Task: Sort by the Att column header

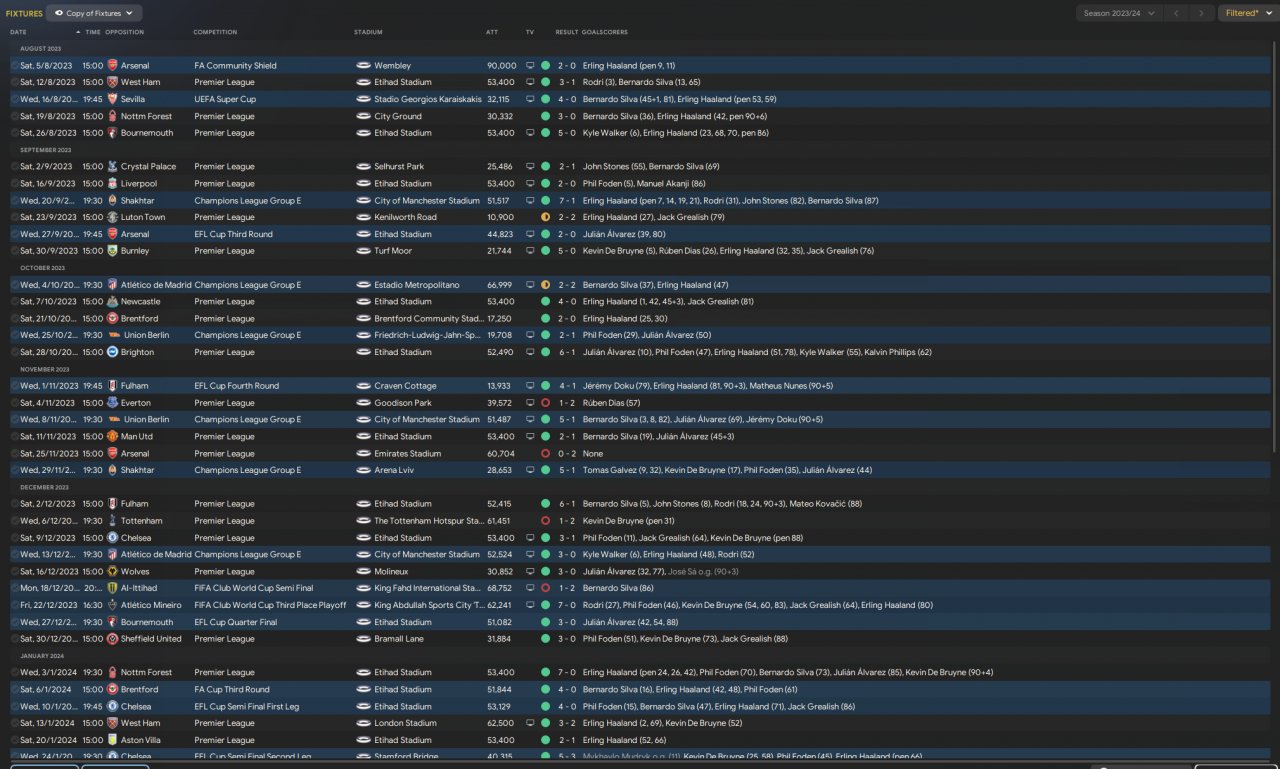Action: tap(492, 32)
